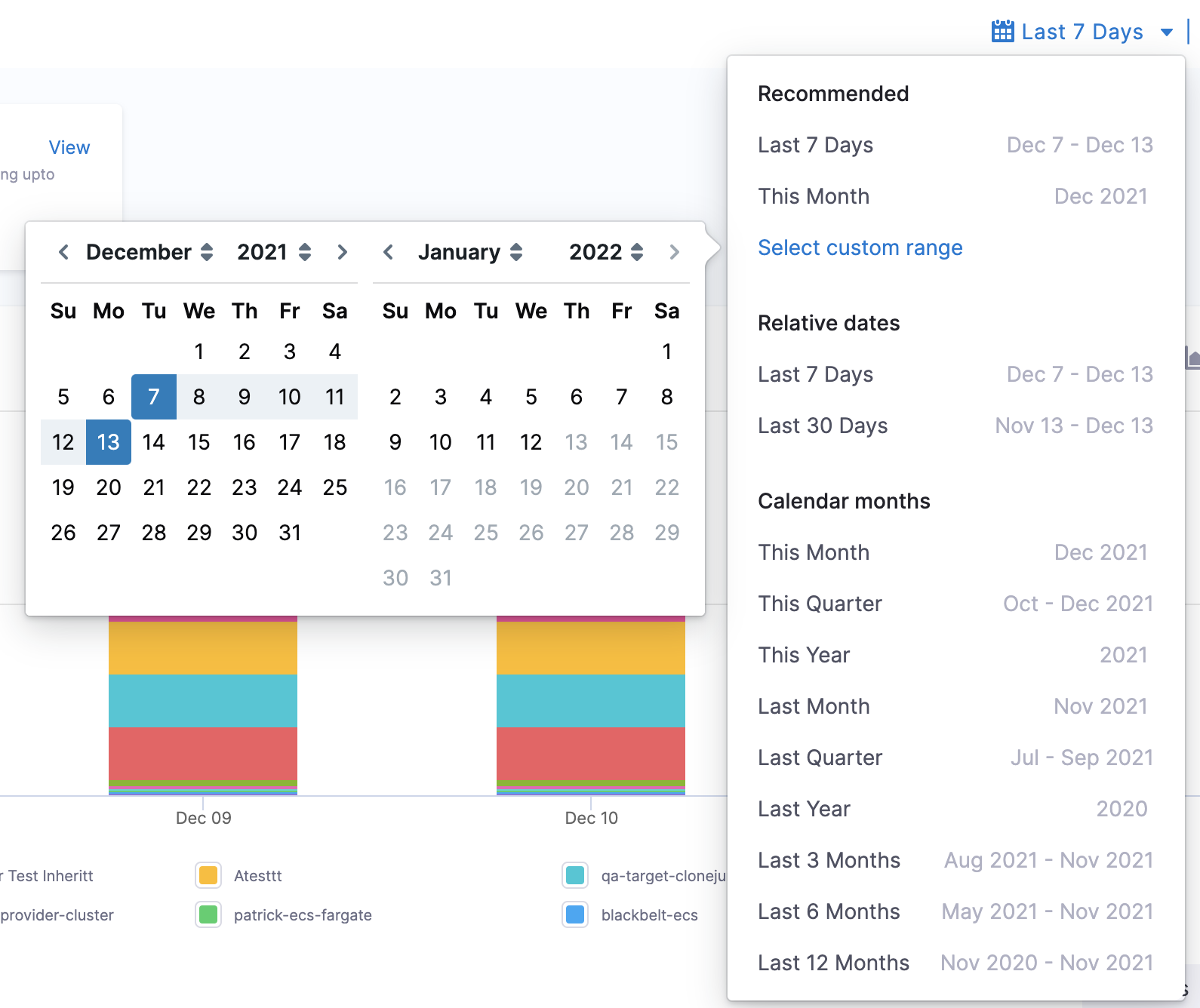Choose Last Quarter Jul - Sep 2021
The image size is (1200, 1008).
[955, 758]
